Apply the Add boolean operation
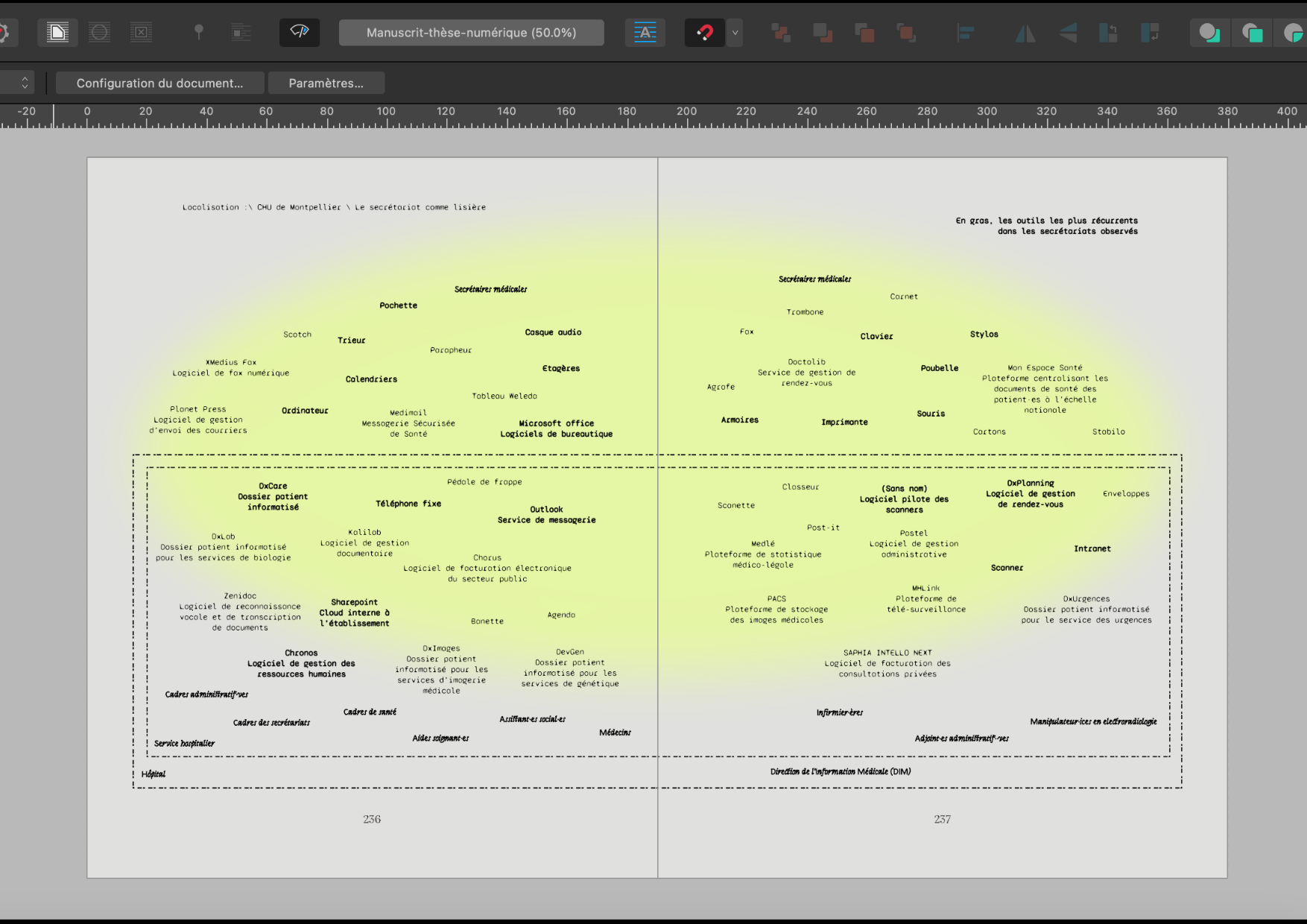Viewport: 1307px width, 924px height. tap(1209, 32)
